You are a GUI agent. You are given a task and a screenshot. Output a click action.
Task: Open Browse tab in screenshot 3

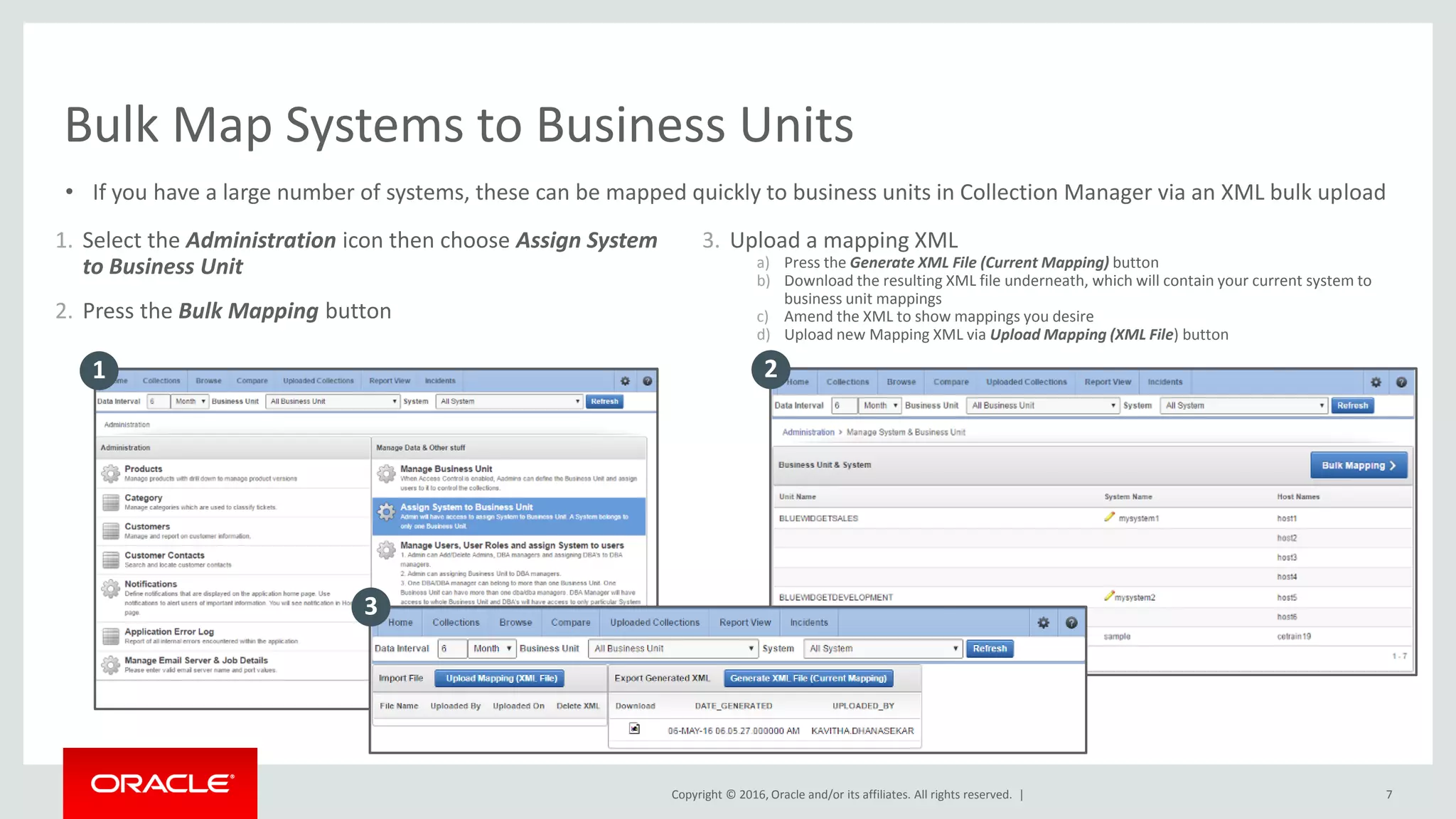[515, 623]
